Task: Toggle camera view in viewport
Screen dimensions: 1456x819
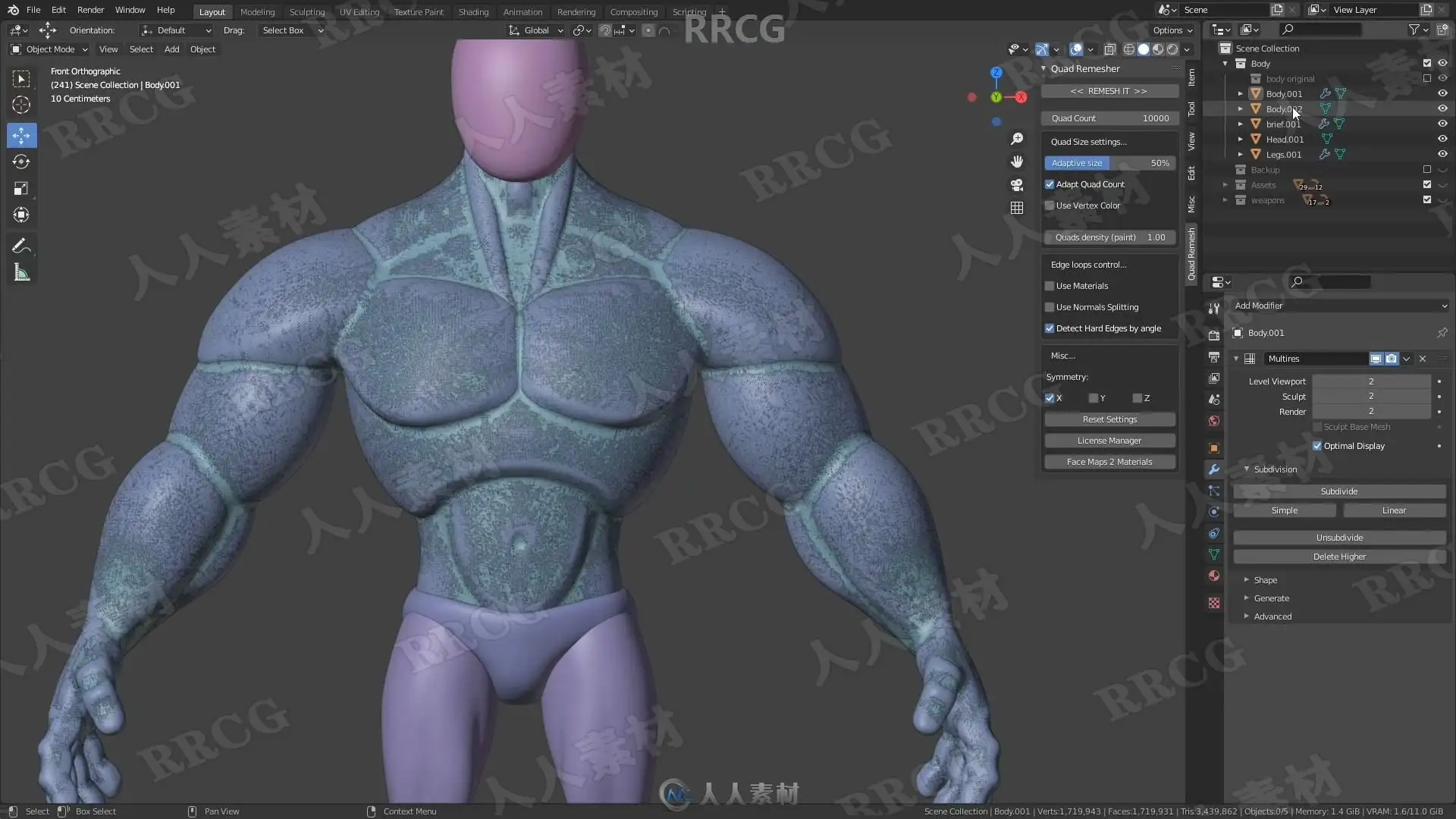Action: pyautogui.click(x=1017, y=185)
